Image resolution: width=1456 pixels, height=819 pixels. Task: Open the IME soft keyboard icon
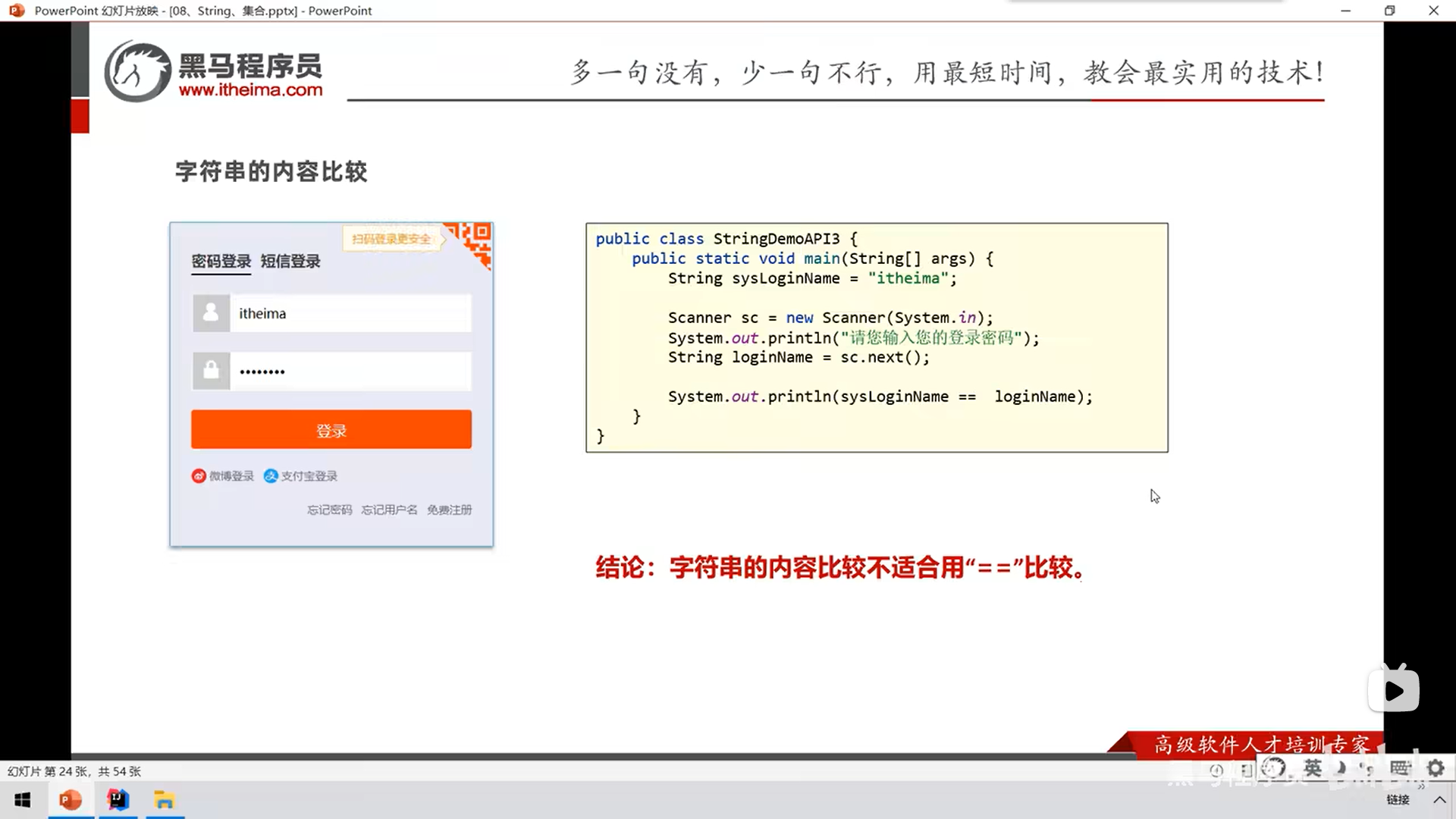(1400, 768)
